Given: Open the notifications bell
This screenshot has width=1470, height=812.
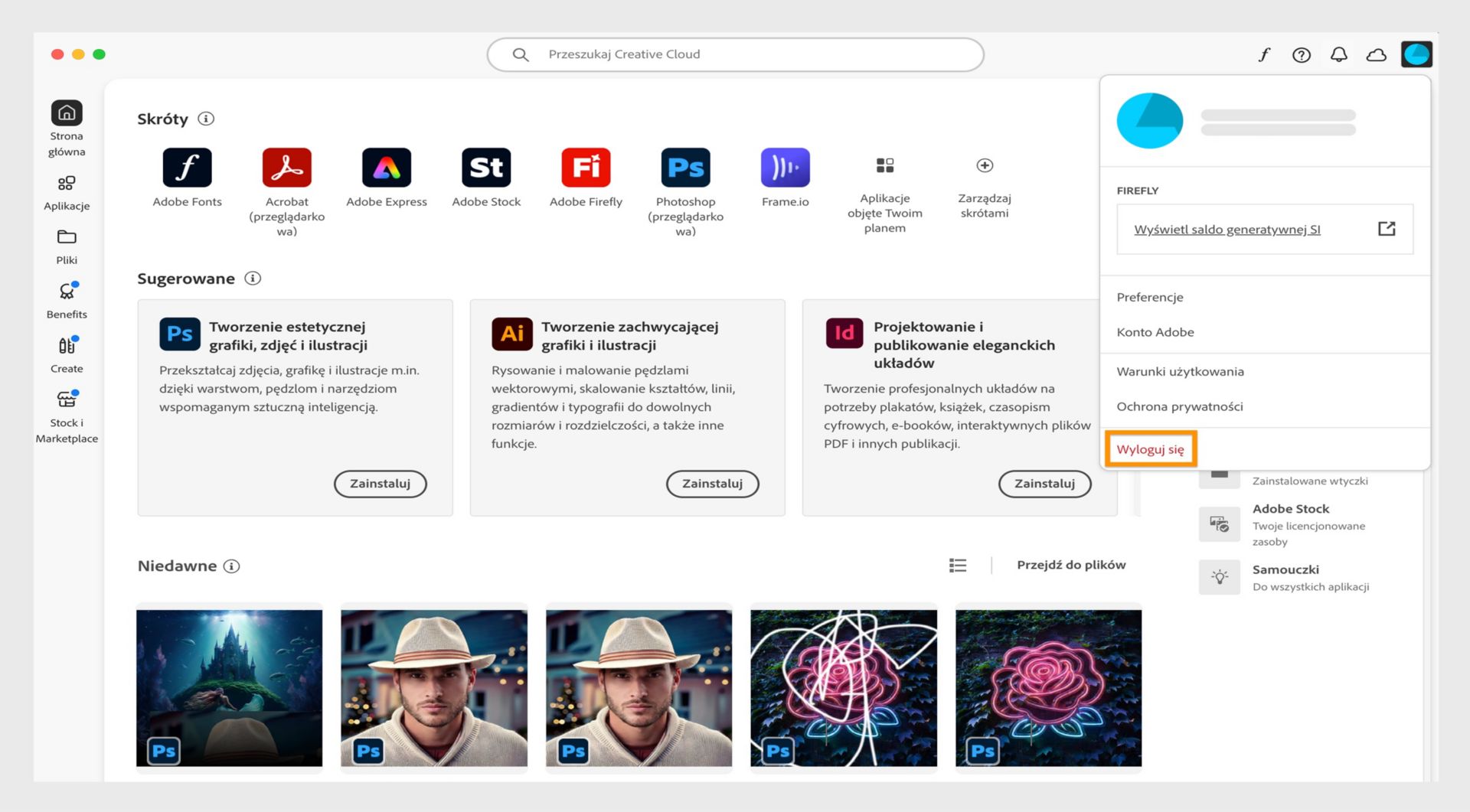Looking at the screenshot, I should click(1339, 54).
